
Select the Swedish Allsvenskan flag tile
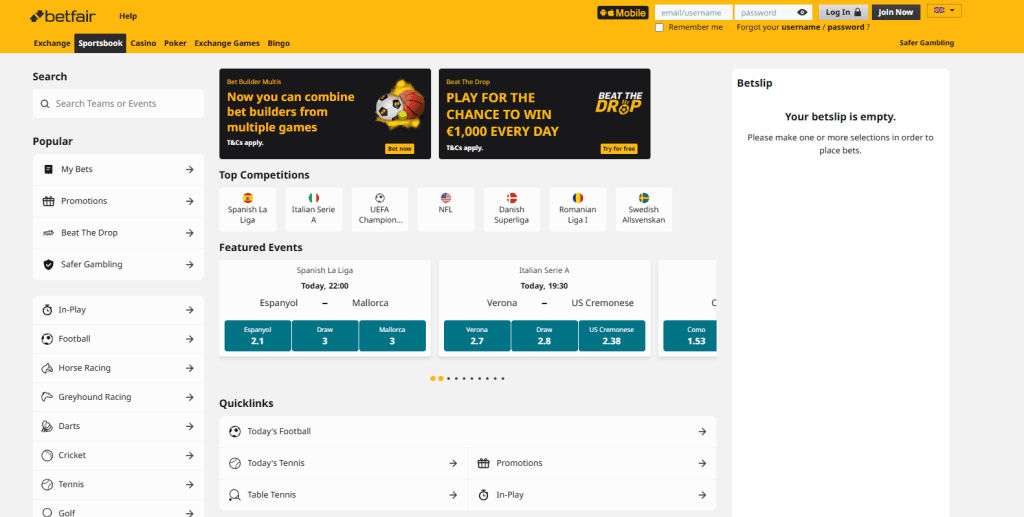pos(644,210)
